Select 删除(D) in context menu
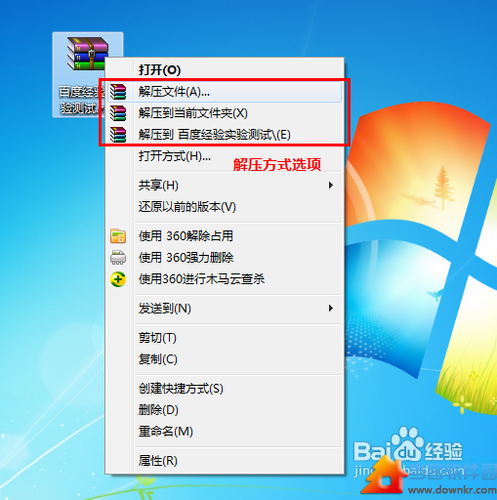The width and height of the screenshot is (497, 500). point(225,410)
